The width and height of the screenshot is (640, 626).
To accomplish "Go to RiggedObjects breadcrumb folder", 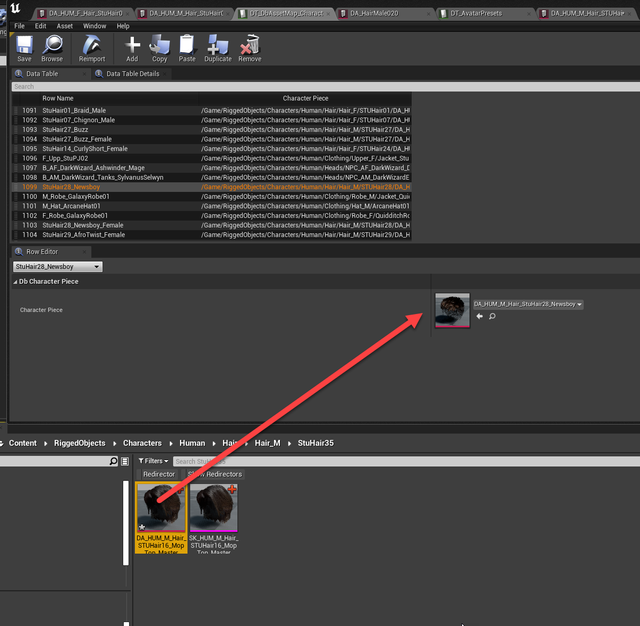I will click(x=80, y=443).
